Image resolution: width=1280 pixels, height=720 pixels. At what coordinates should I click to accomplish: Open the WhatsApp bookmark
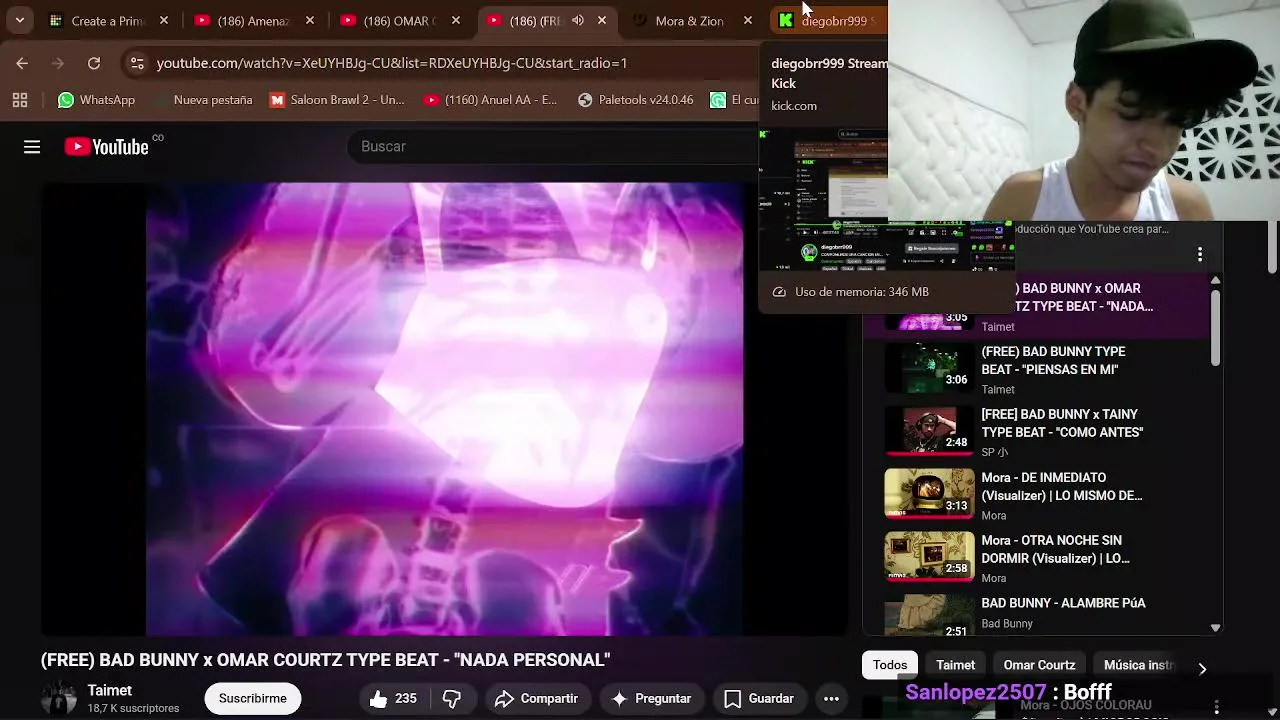[x=96, y=100]
